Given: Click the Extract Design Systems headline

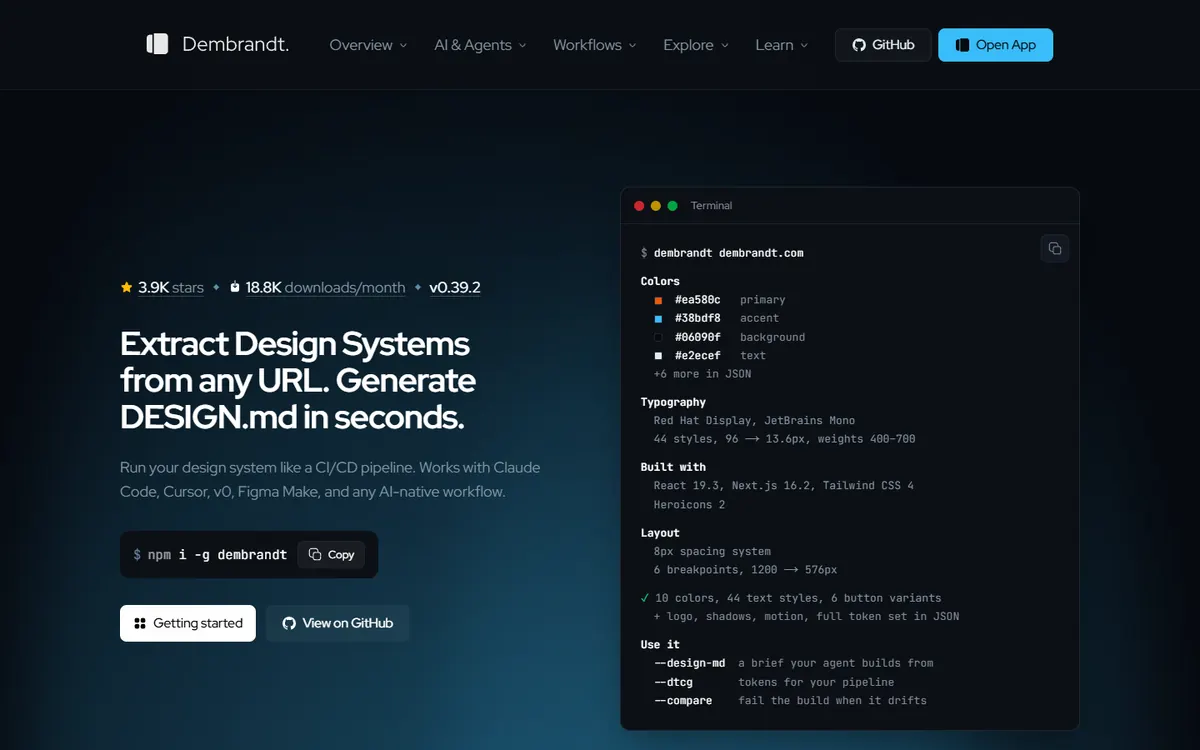Looking at the screenshot, I should click(297, 381).
